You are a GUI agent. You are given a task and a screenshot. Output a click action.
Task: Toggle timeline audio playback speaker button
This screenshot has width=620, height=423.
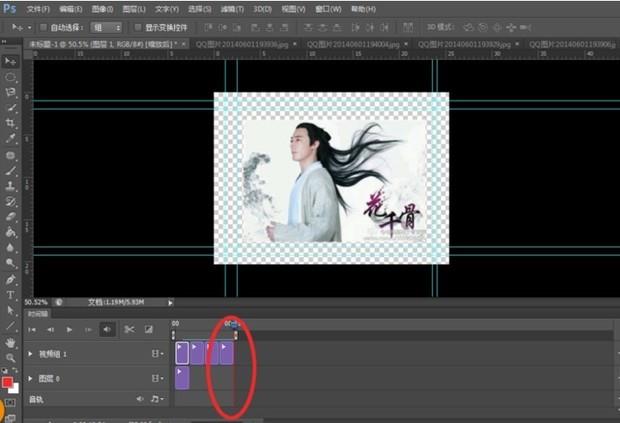point(107,329)
